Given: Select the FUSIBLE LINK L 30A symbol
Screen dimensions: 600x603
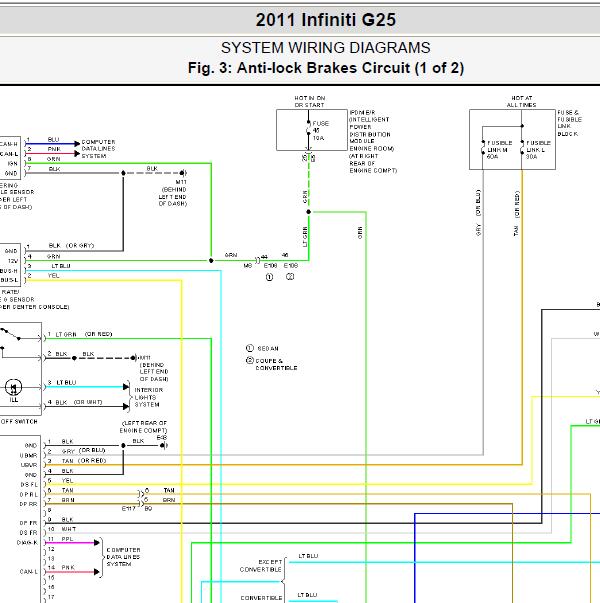Looking at the screenshot, I should click(522, 149).
